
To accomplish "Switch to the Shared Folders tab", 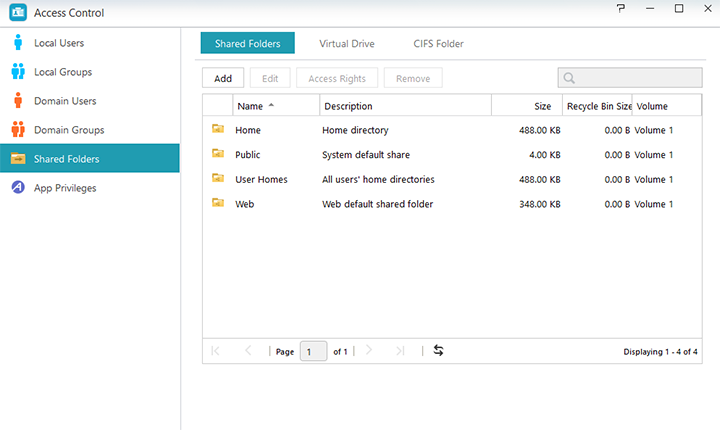I will click(248, 43).
